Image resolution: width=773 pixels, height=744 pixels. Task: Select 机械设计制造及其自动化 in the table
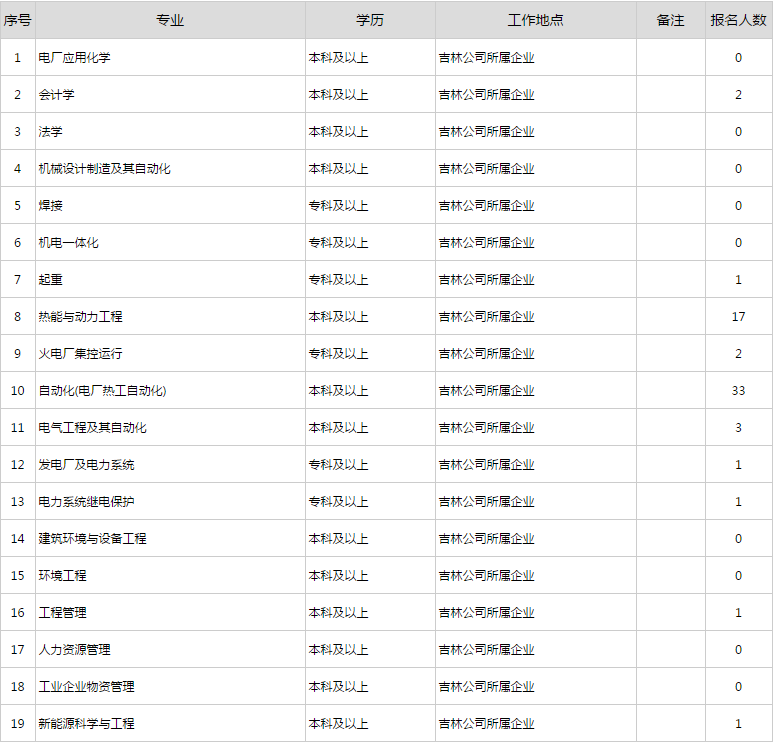point(104,169)
